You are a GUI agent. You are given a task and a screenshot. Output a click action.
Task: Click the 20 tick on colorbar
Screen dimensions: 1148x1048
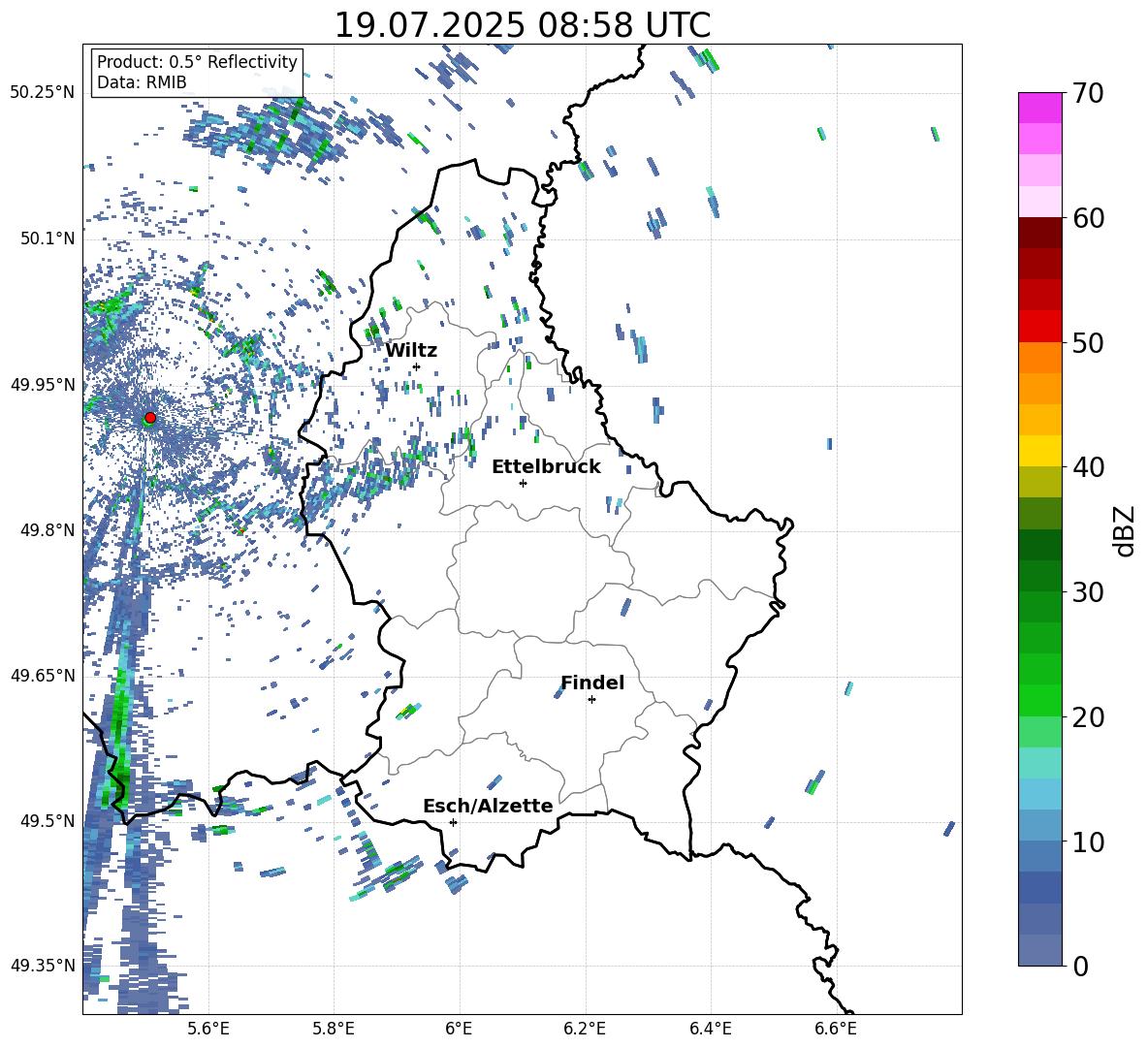pos(1088,716)
